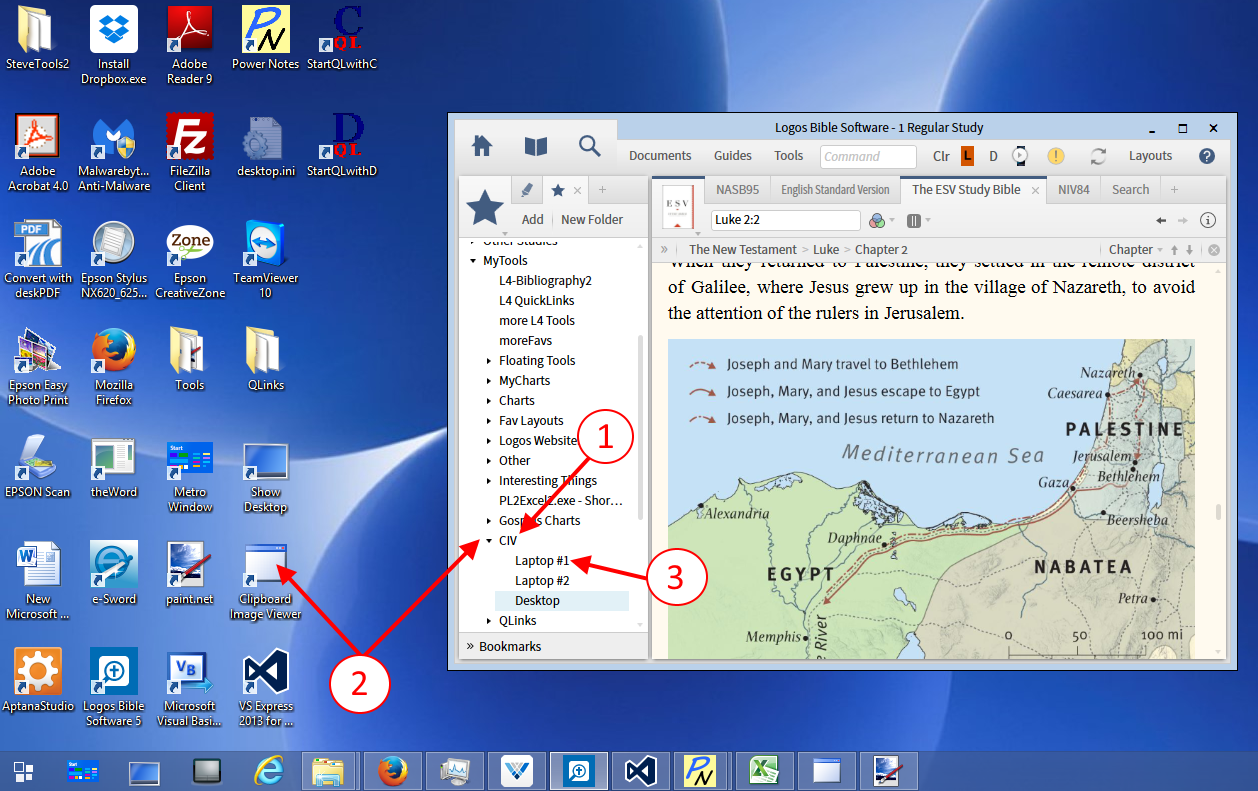Open FileZilla Client desktop shortcut
The height and width of the screenshot is (791, 1258).
click(190, 152)
